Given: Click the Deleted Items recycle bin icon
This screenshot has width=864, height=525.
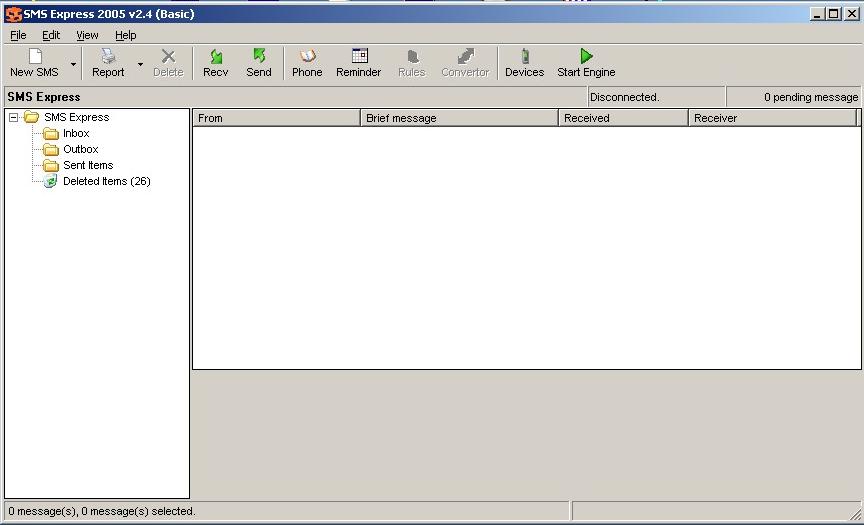Looking at the screenshot, I should coord(51,181).
